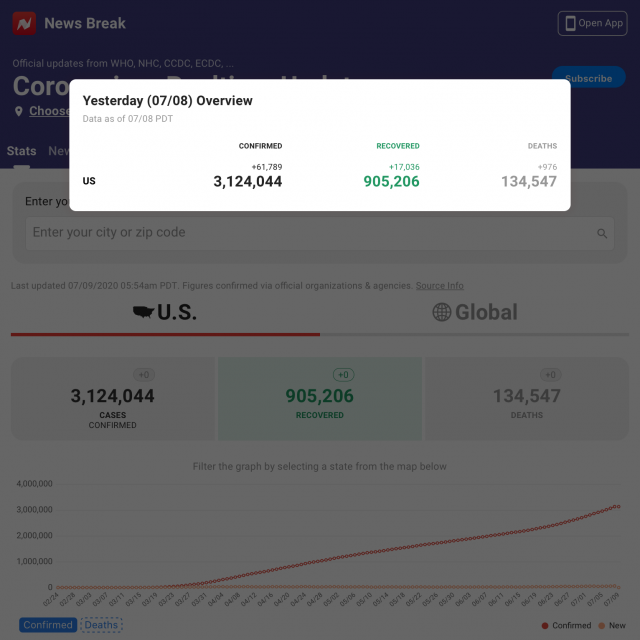Click the U.S. map silhouette icon

tap(143, 312)
